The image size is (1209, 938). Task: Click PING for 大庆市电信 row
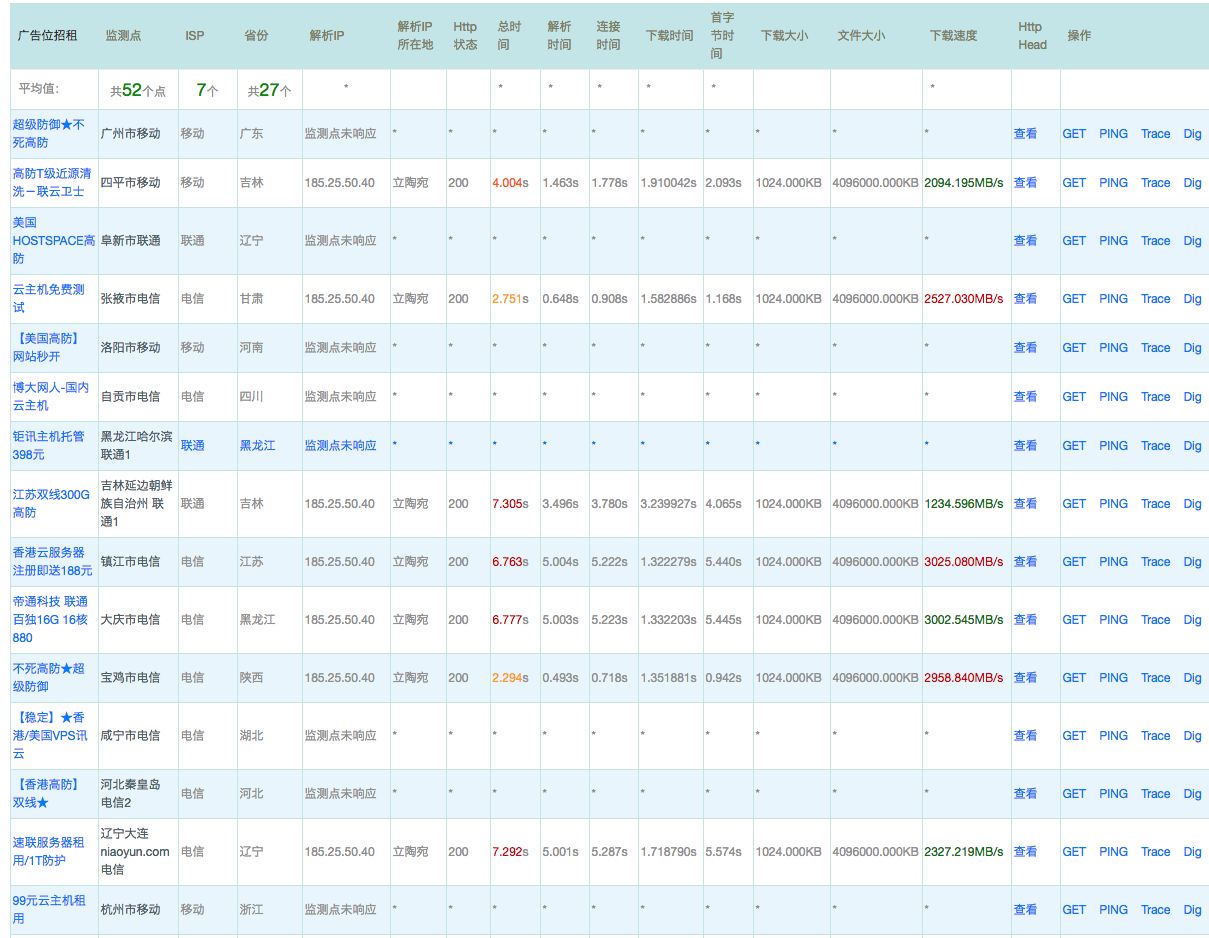tap(1113, 620)
